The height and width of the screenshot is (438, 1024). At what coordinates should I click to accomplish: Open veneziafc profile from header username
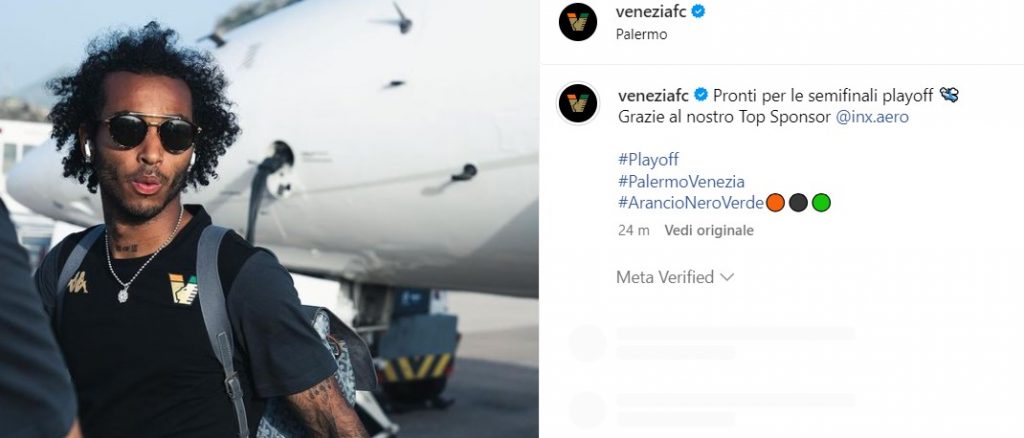point(651,11)
